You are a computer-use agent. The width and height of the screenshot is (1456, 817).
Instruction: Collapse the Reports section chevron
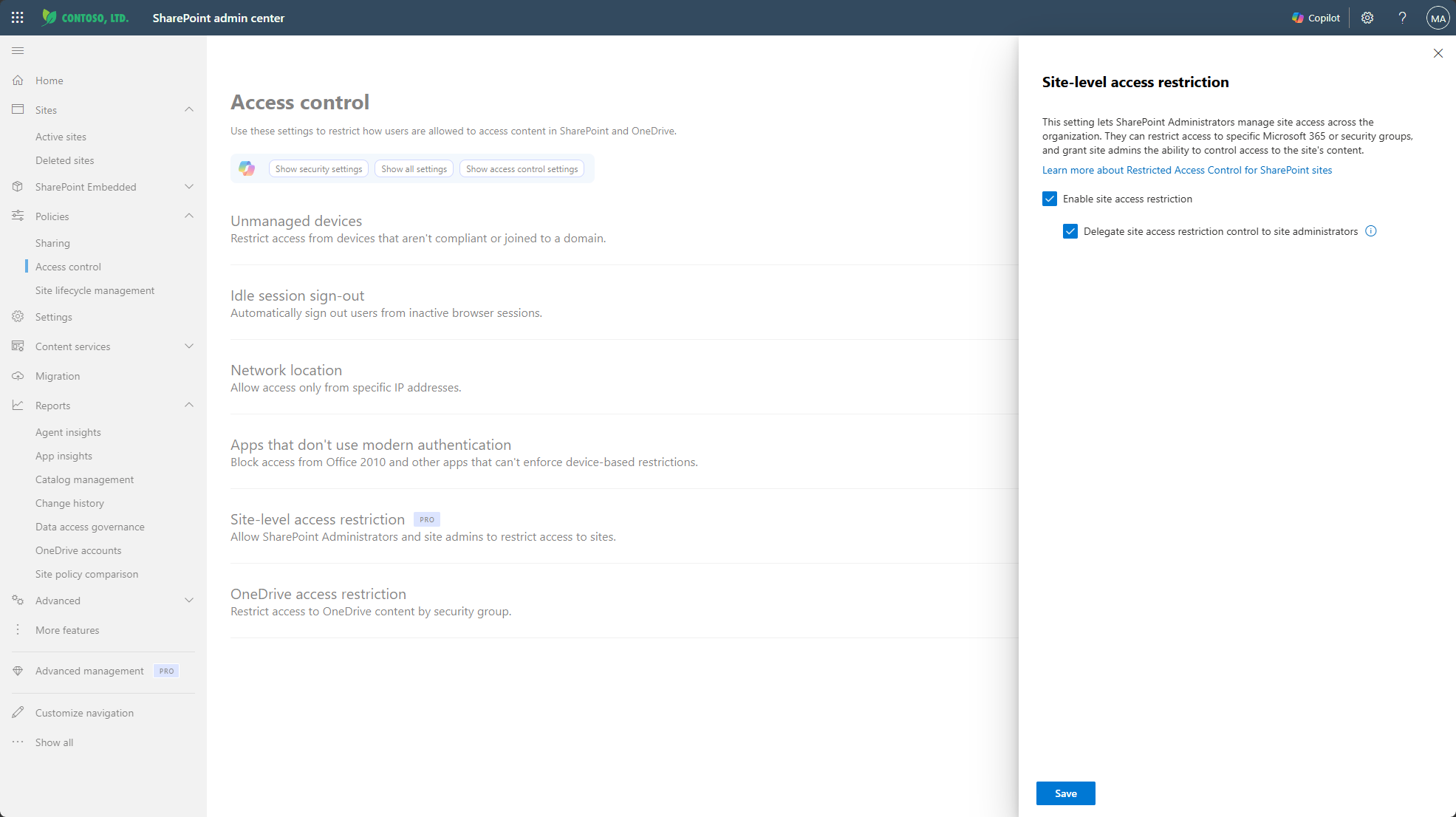(x=189, y=405)
